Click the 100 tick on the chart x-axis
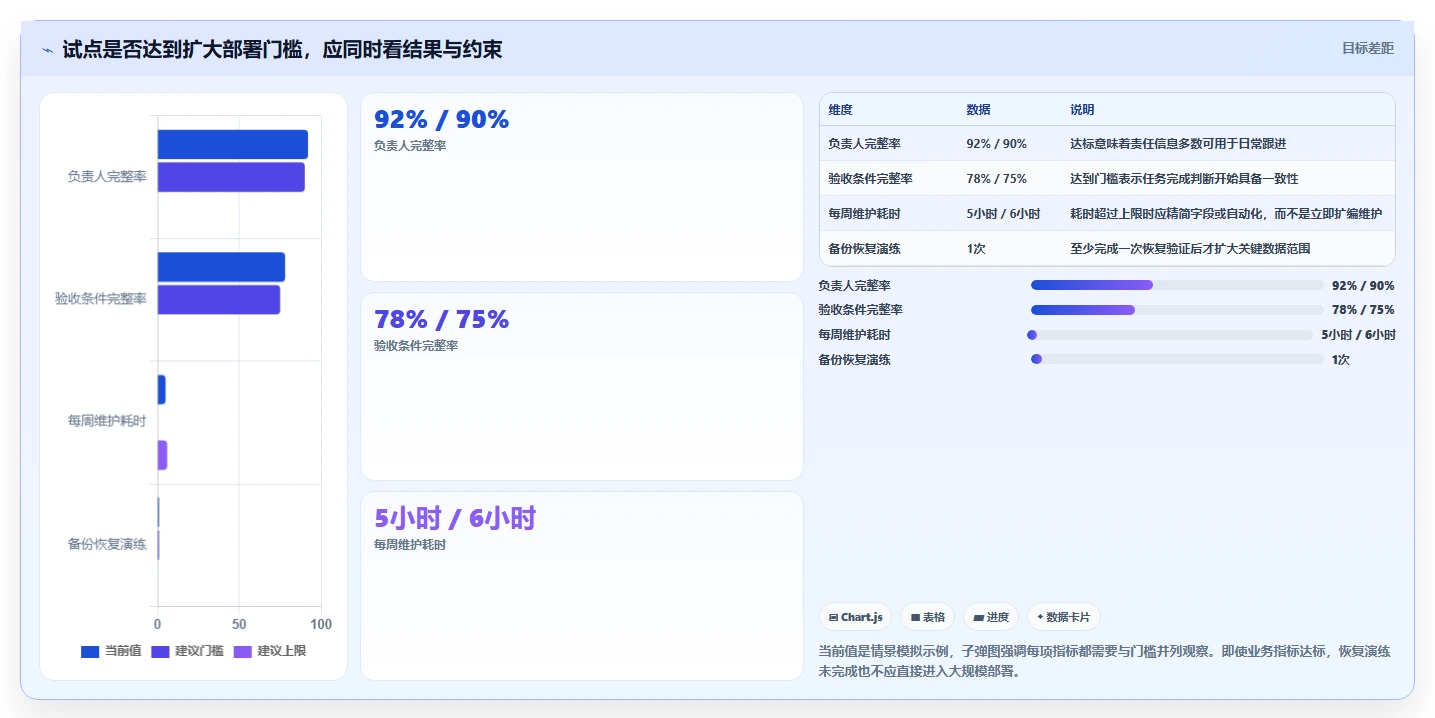 (x=321, y=624)
